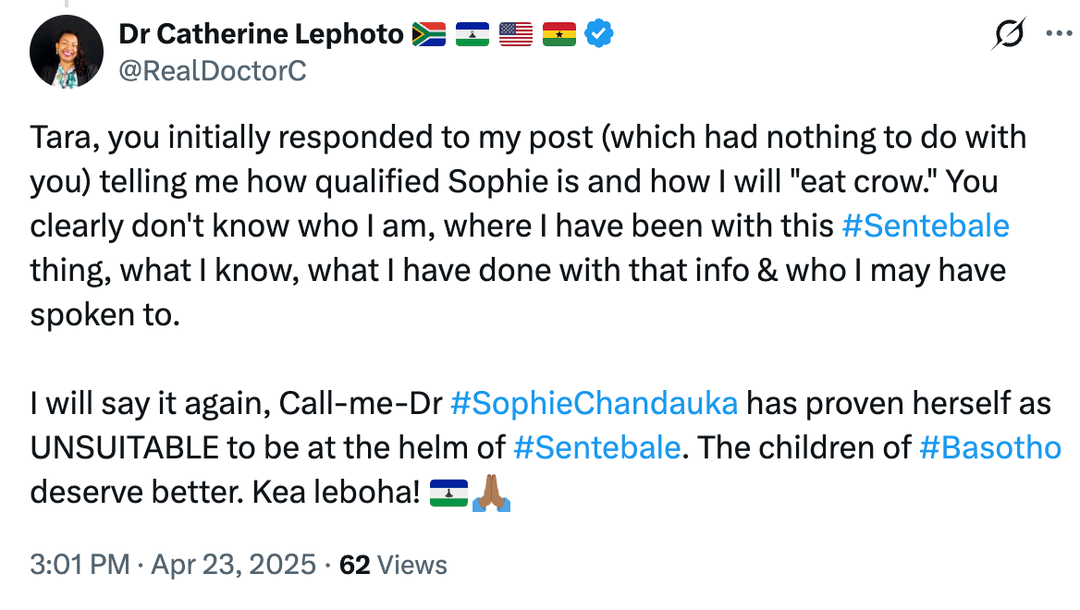Click the Lesotho flag after "Kea leboha!"
The image size is (1080, 610).
448,493
